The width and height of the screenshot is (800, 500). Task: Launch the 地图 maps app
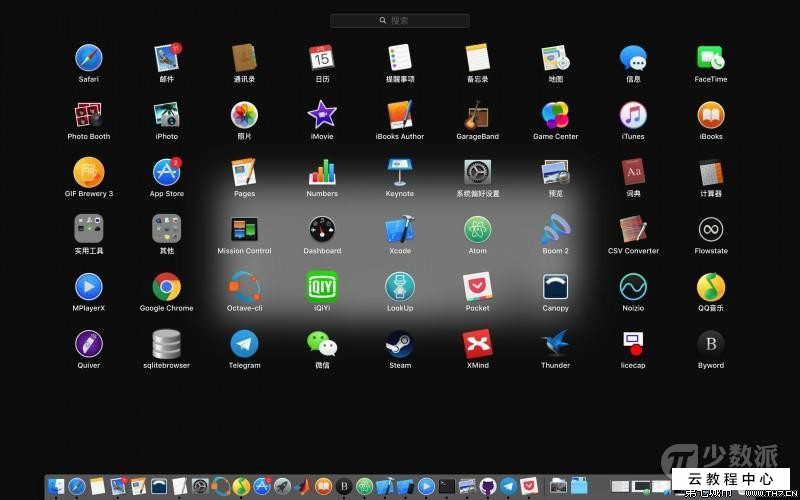[556, 58]
